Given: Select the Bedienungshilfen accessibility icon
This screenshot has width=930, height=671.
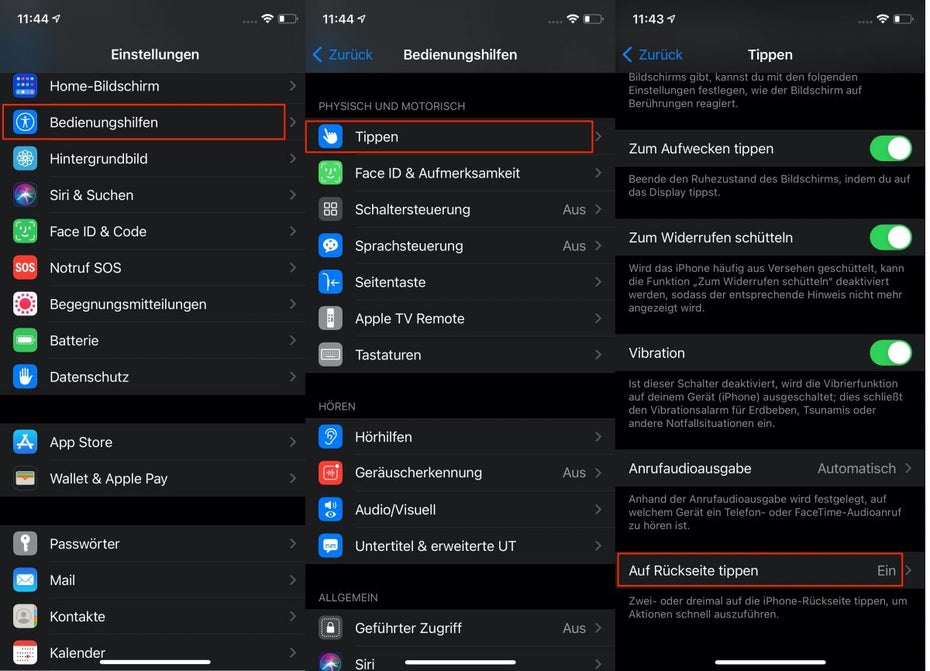Looking at the screenshot, I should tap(26, 122).
